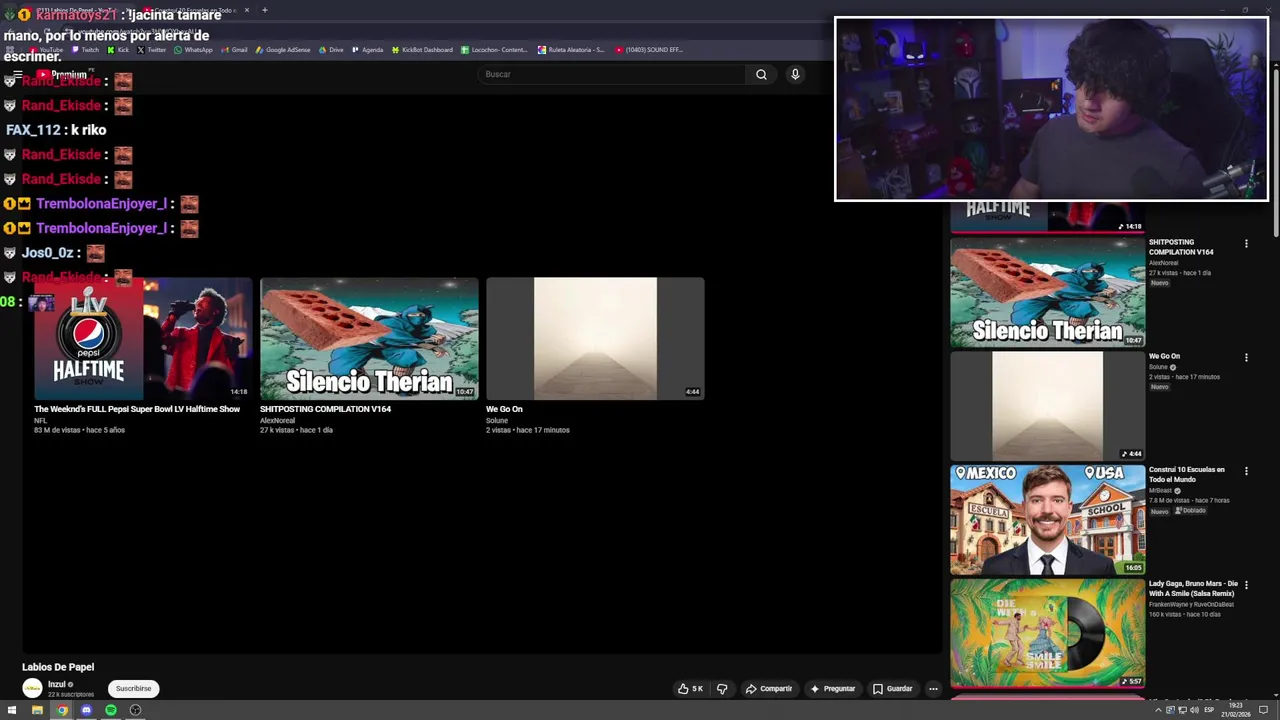Open The Weeknd Halftime Show endscreen thumbnail

(x=143, y=339)
